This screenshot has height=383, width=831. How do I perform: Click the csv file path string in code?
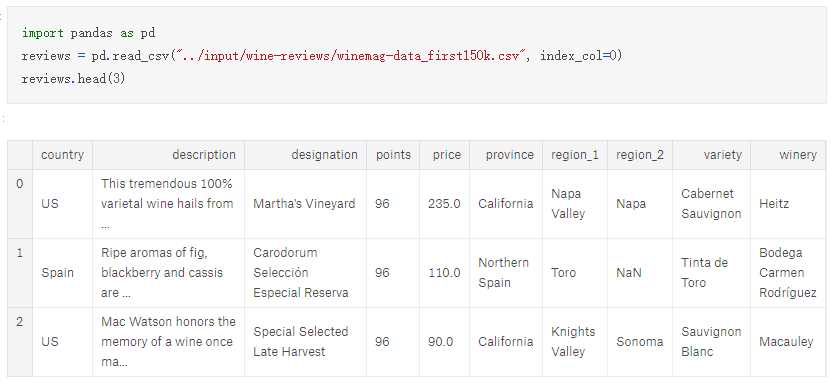coord(353,56)
